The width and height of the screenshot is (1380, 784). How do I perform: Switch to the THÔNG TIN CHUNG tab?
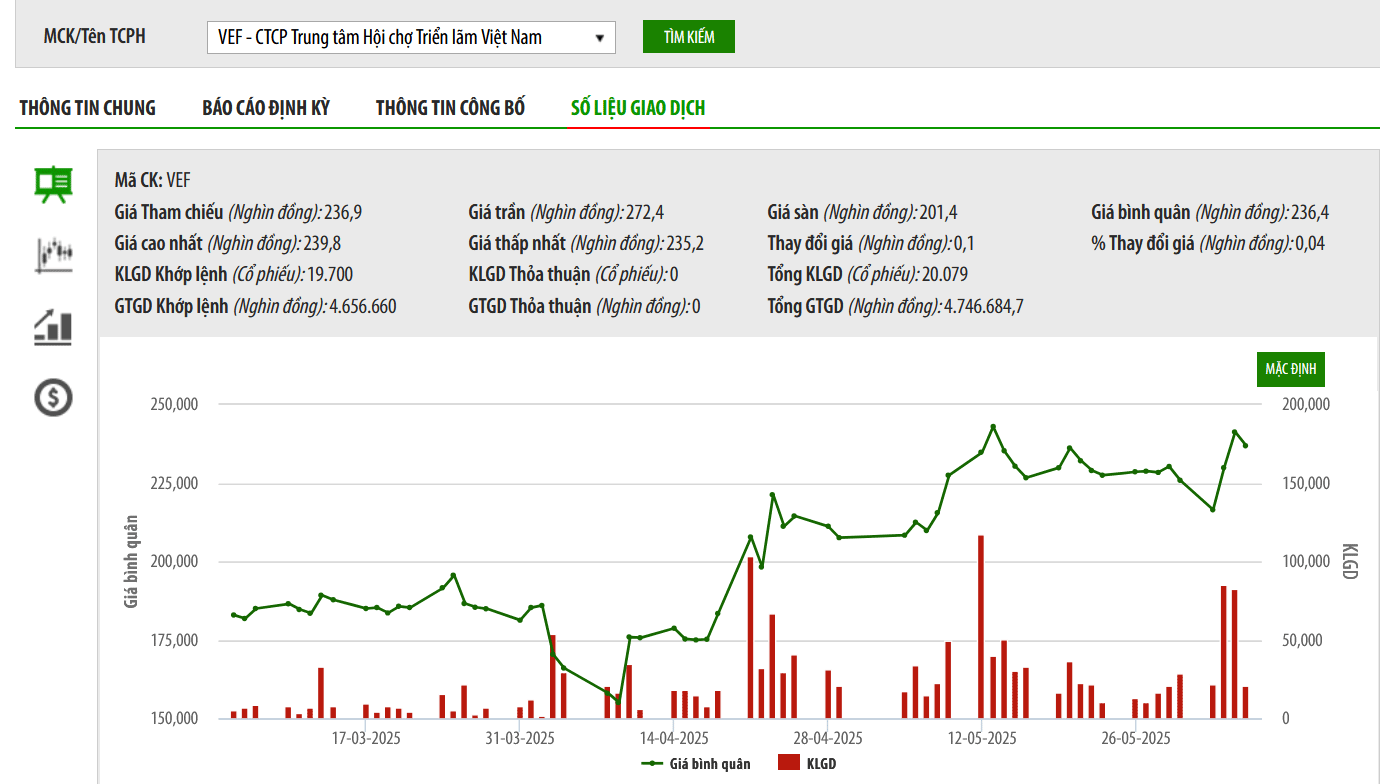click(x=88, y=108)
